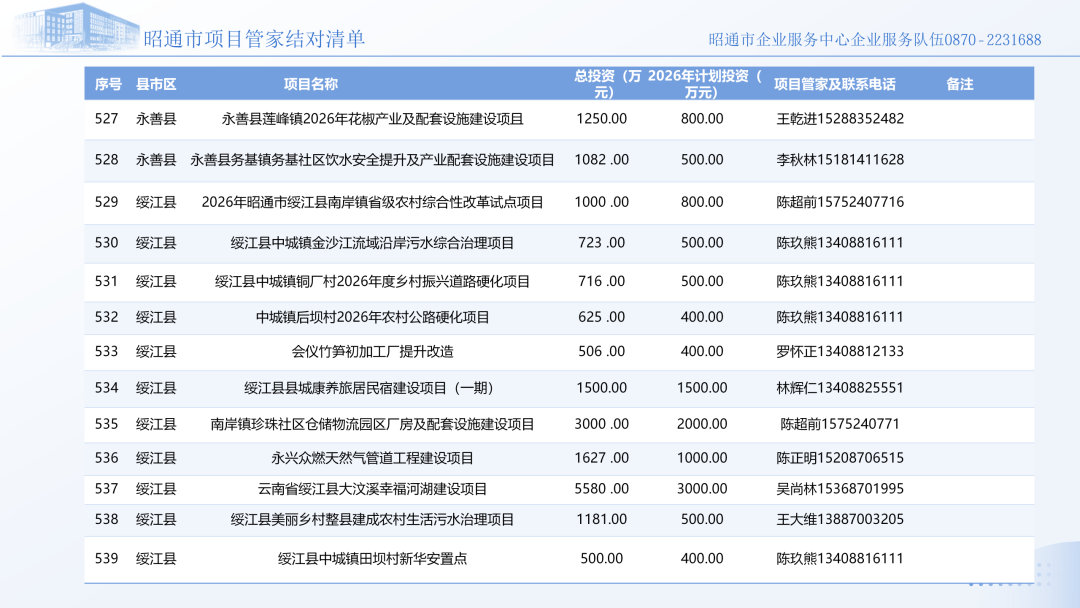Click contact 王大维13887003205

840,520
